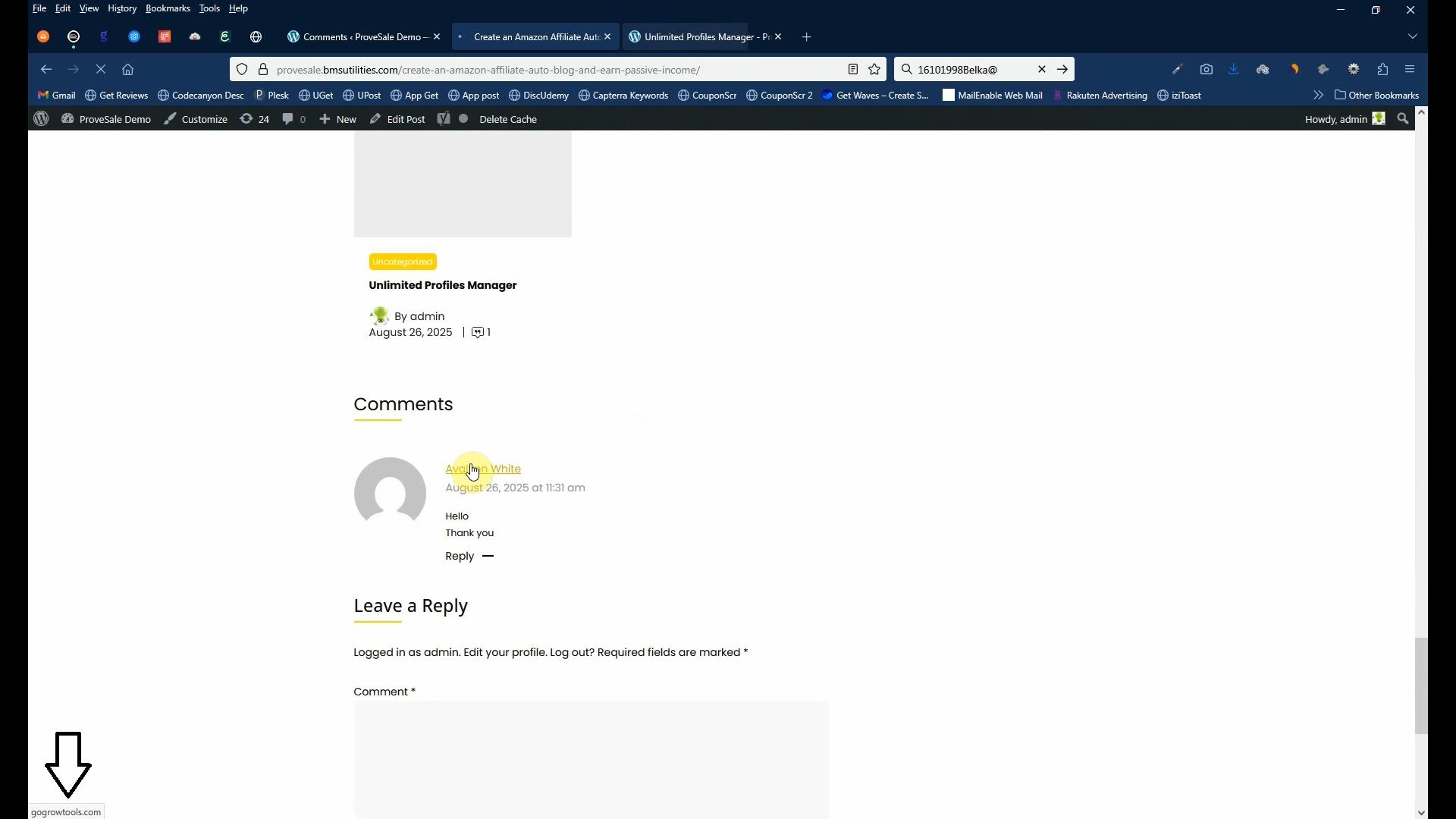Click the eyedropper color picker icon
This screenshot has height=819, width=1456.
1178,69
